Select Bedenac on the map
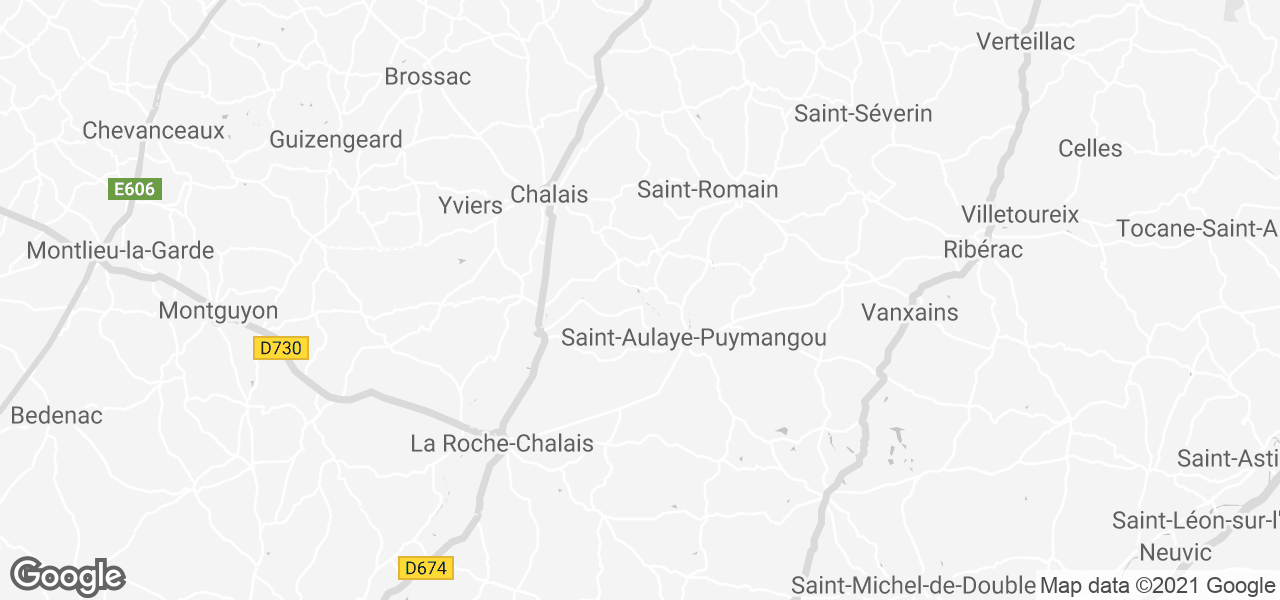The width and height of the screenshot is (1280, 600). point(57,416)
